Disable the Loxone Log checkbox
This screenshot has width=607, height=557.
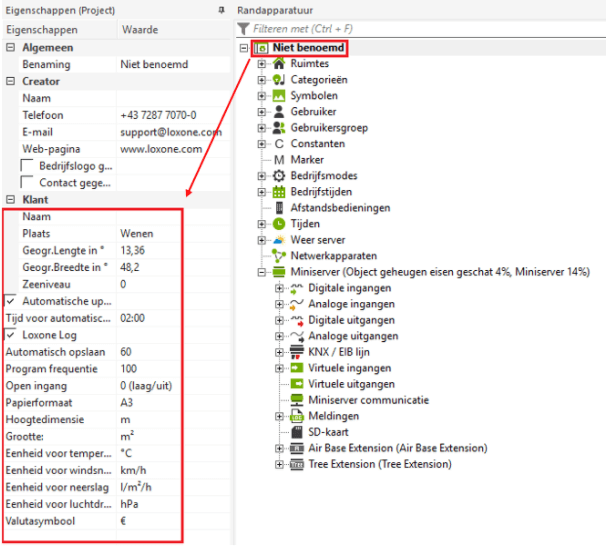(10, 335)
